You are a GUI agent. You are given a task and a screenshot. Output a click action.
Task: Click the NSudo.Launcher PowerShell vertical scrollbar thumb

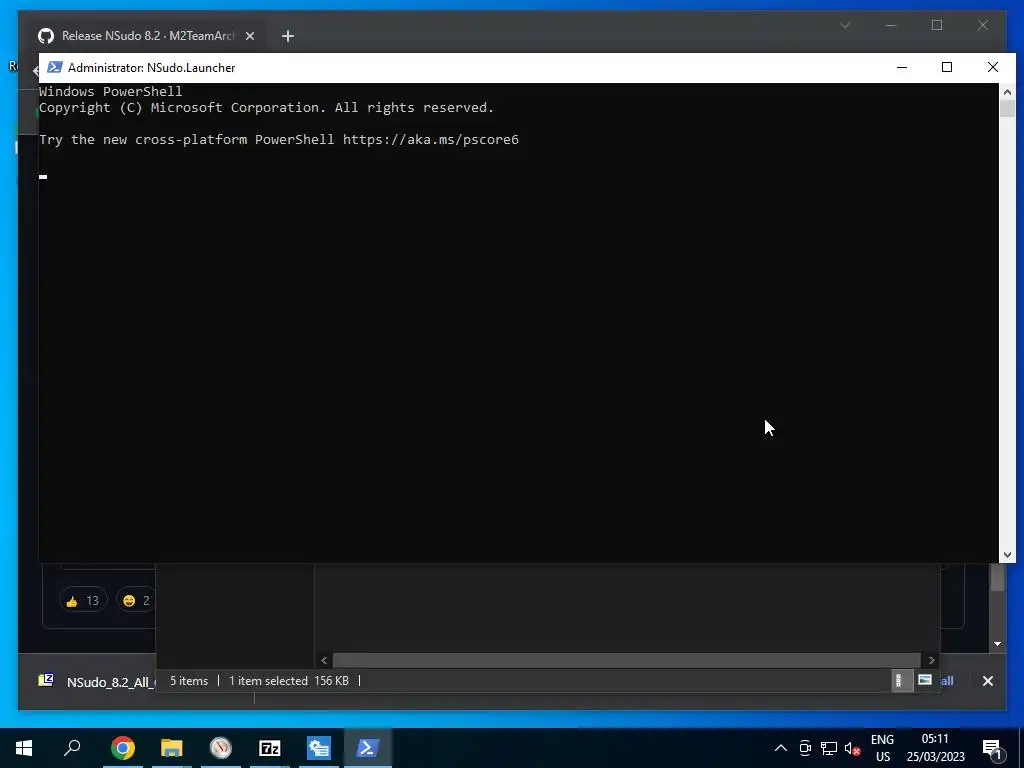pyautogui.click(x=1007, y=108)
